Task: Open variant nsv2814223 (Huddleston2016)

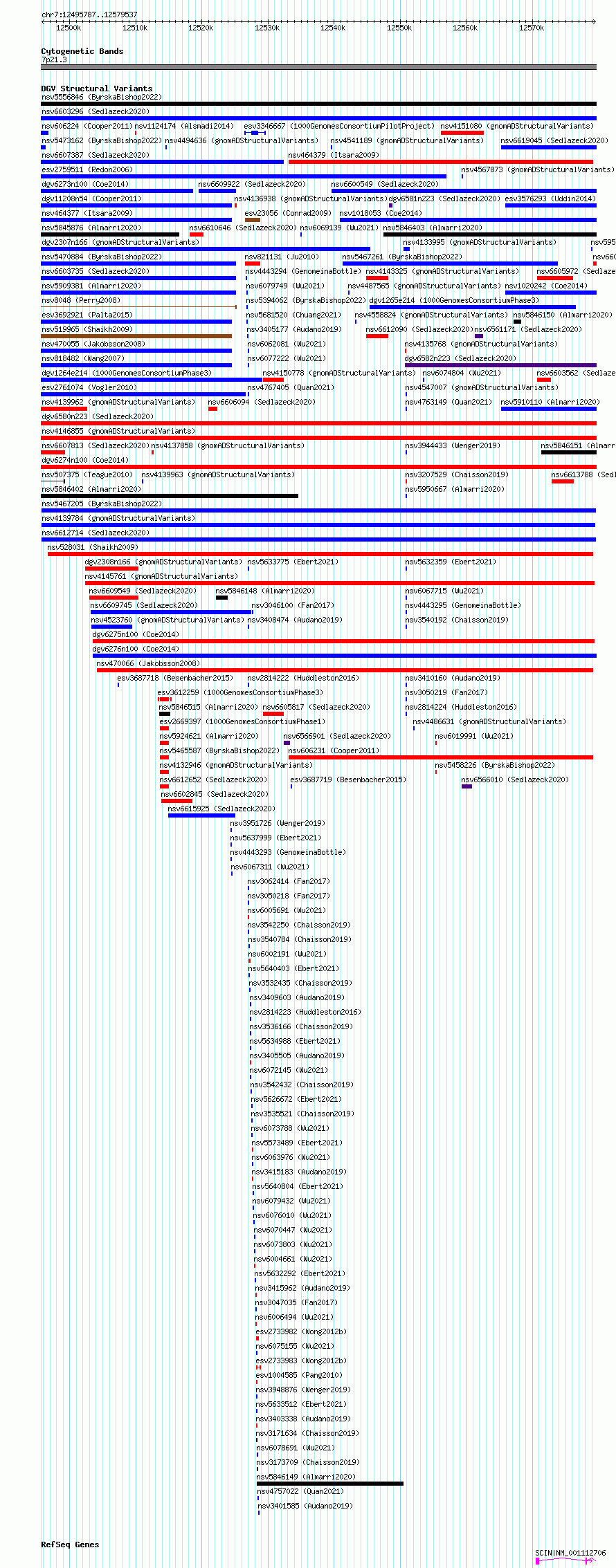Action: click(x=305, y=1013)
